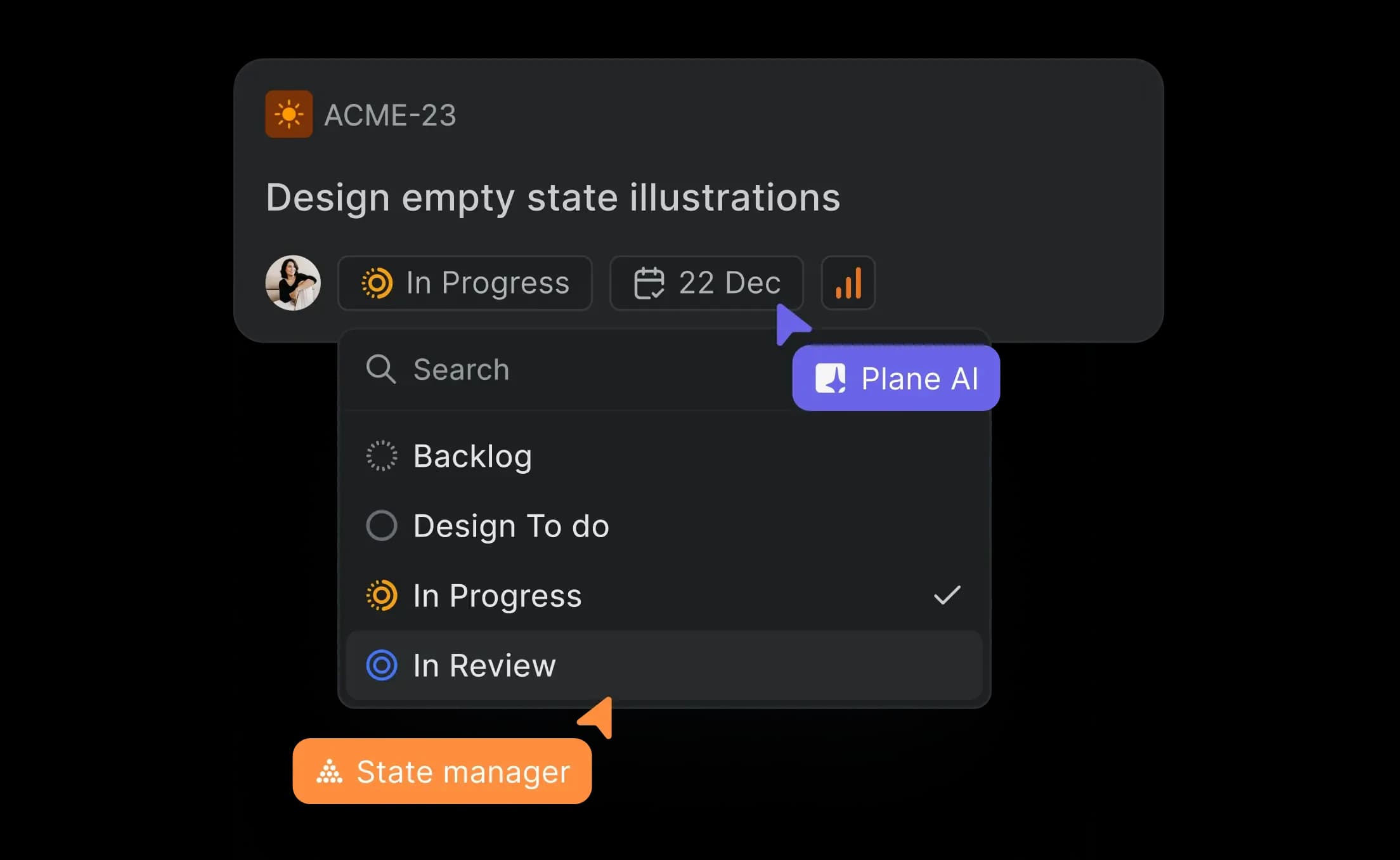Choose In Review from the state menu
This screenshot has height=860, width=1400.
pyautogui.click(x=484, y=665)
